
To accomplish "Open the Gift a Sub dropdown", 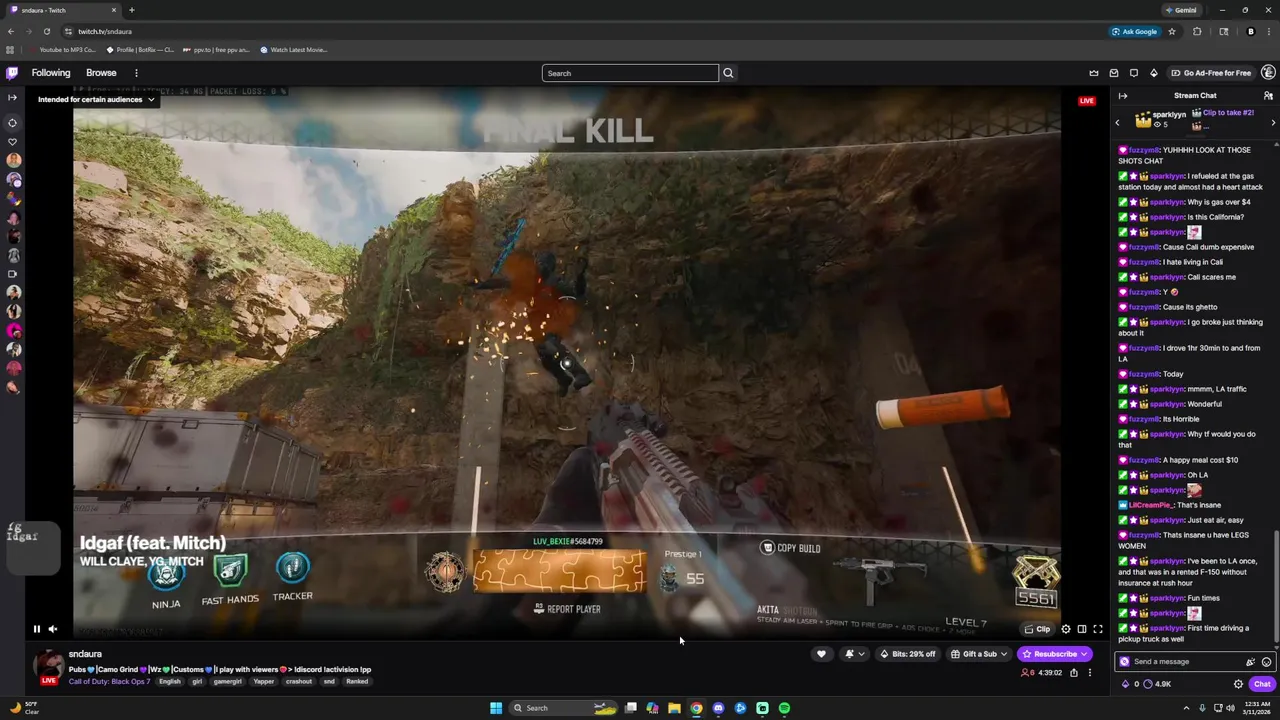I will 979,654.
